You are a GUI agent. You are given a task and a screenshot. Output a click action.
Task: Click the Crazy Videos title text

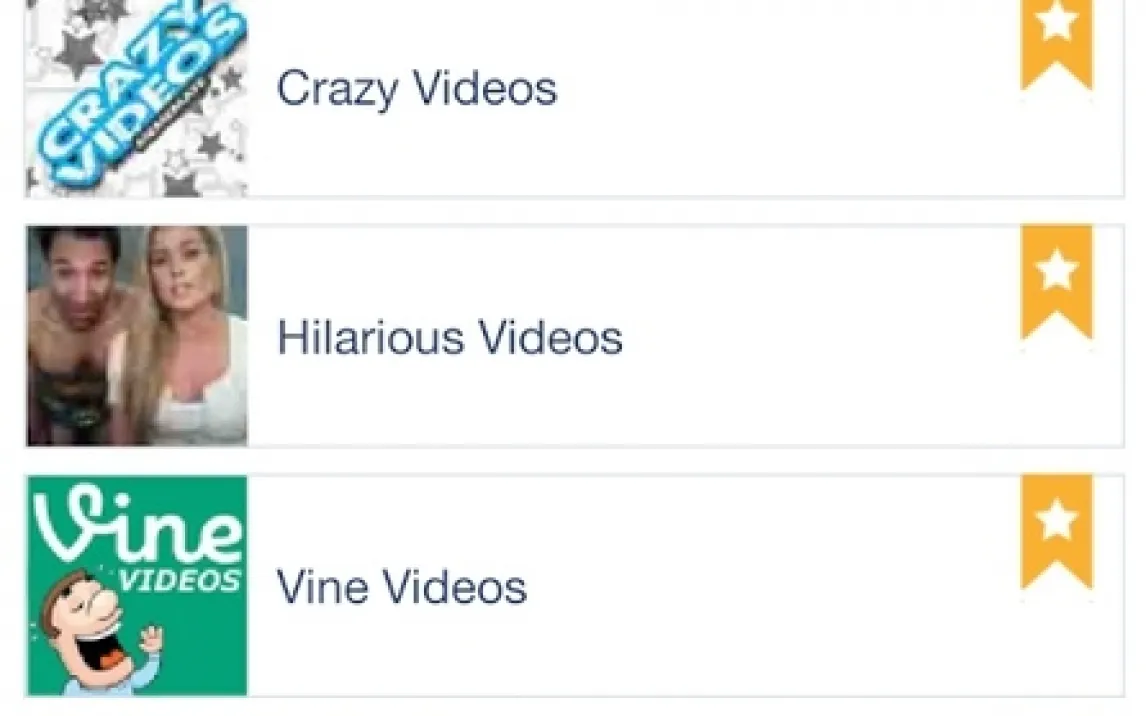[x=416, y=88]
